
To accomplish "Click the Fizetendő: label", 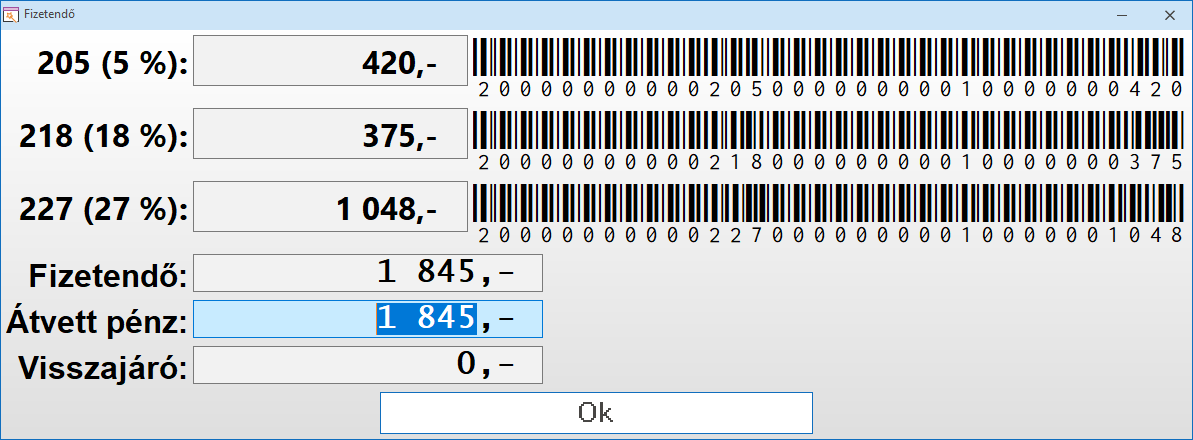I will [108, 276].
